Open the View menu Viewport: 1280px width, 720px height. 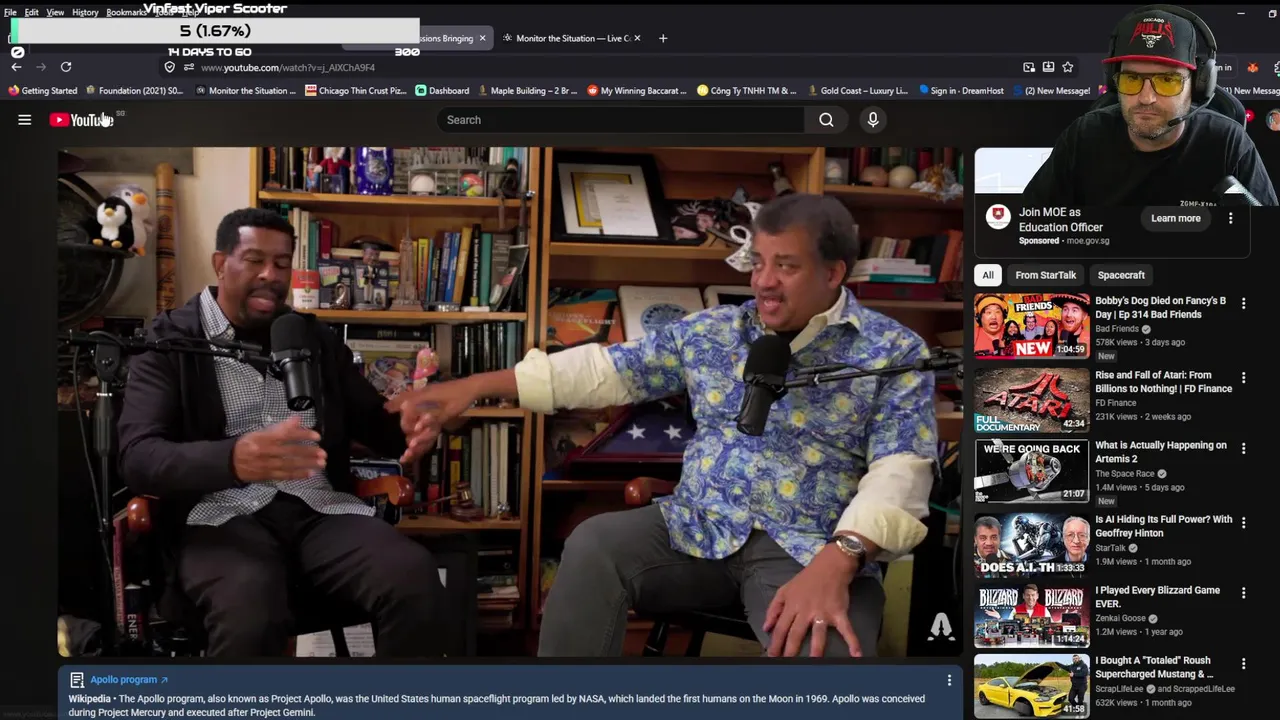tap(55, 12)
